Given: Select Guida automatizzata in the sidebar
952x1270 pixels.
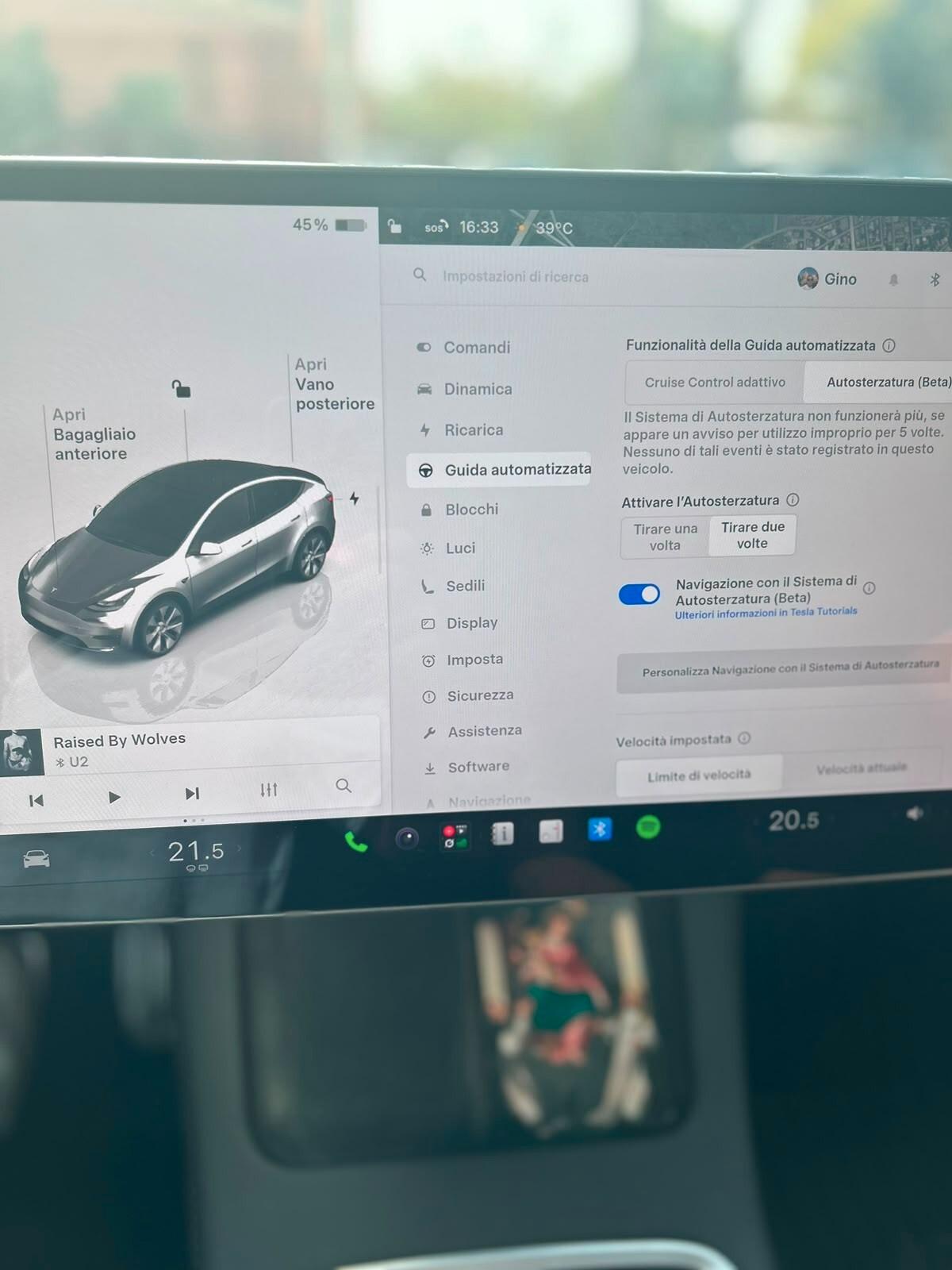Looking at the screenshot, I should pyautogui.click(x=499, y=470).
